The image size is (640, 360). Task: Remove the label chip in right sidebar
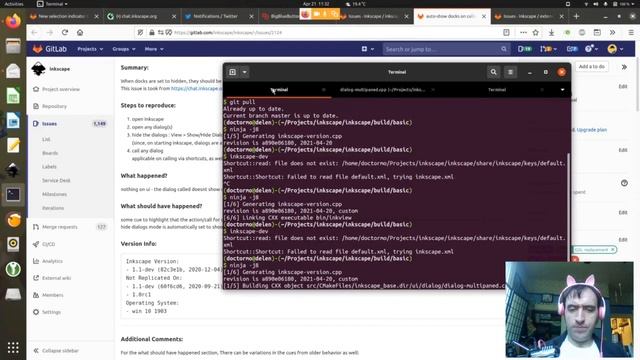pos(613,249)
